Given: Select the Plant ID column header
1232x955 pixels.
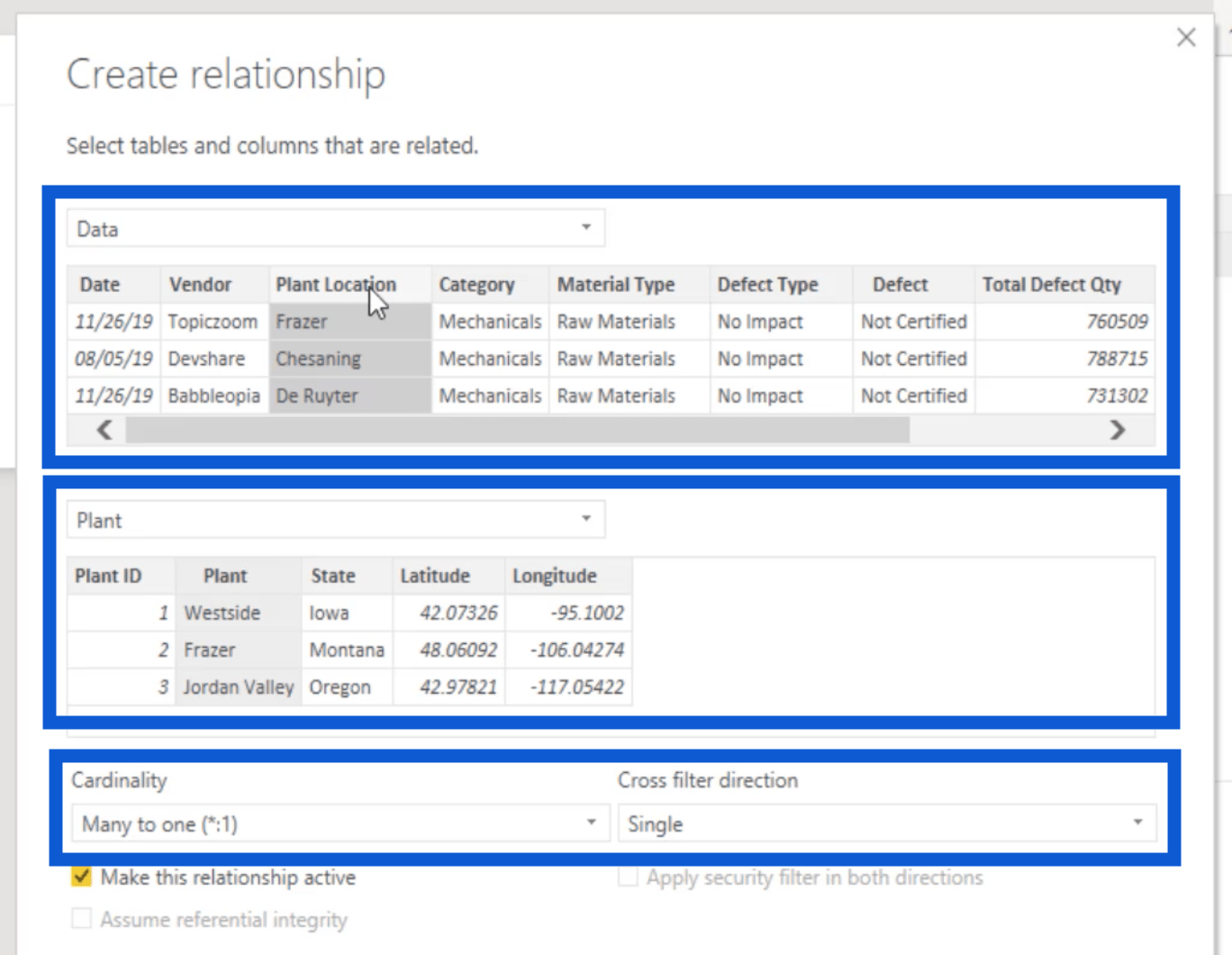Looking at the screenshot, I should tap(108, 576).
